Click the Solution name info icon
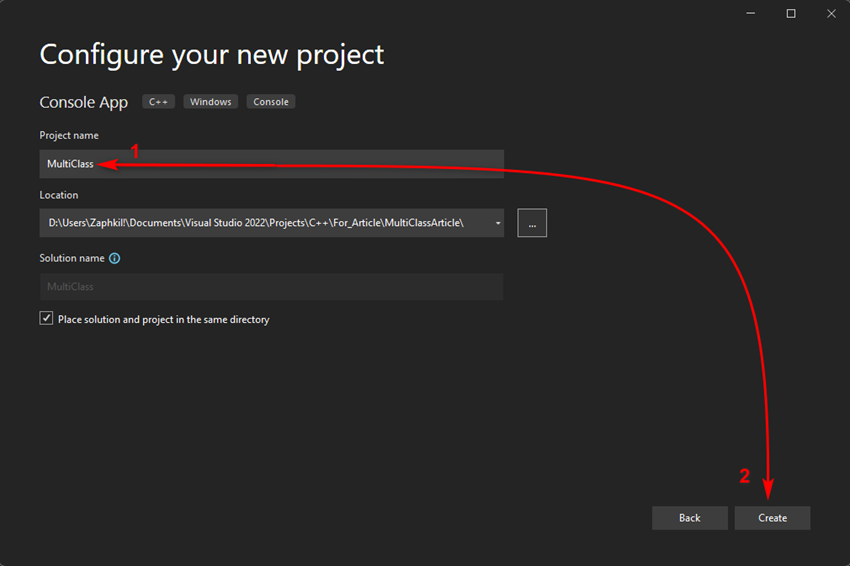 [114, 258]
